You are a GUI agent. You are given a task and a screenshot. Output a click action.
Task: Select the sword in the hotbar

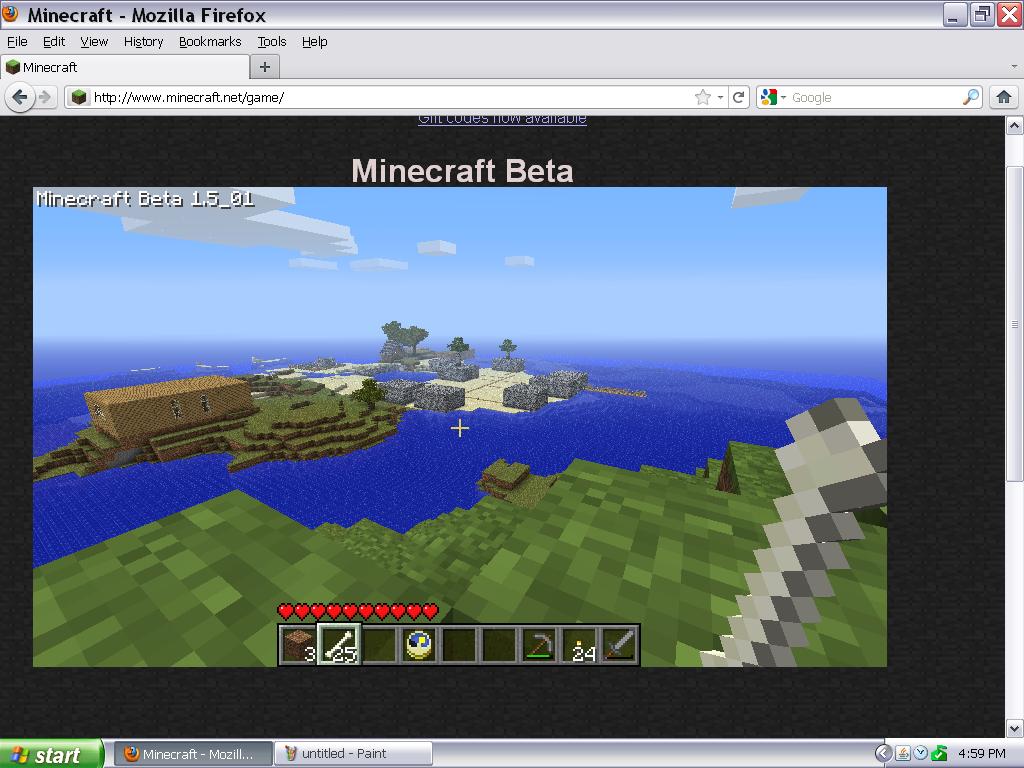619,645
